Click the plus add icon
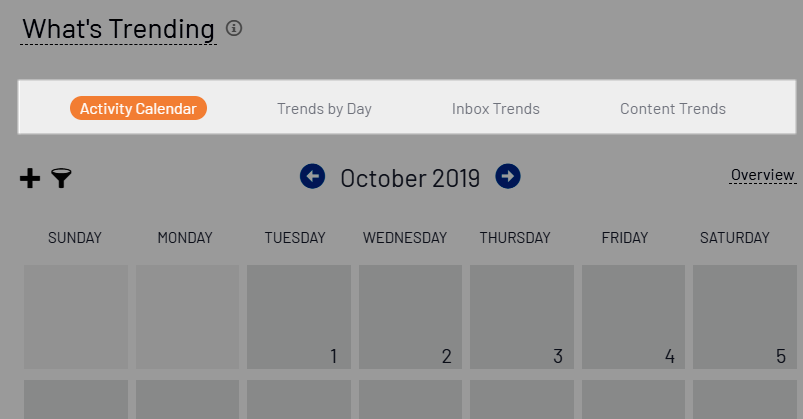 (31, 179)
